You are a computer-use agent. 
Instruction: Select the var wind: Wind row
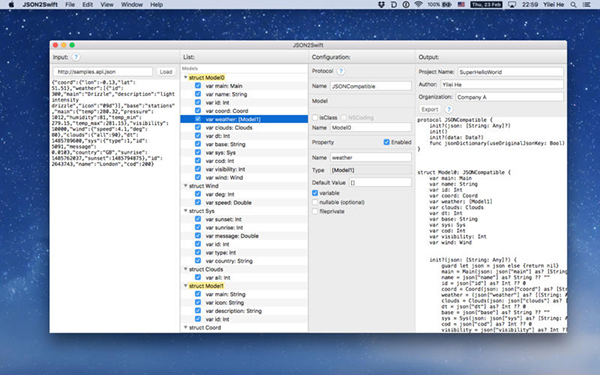pyautogui.click(x=244, y=178)
